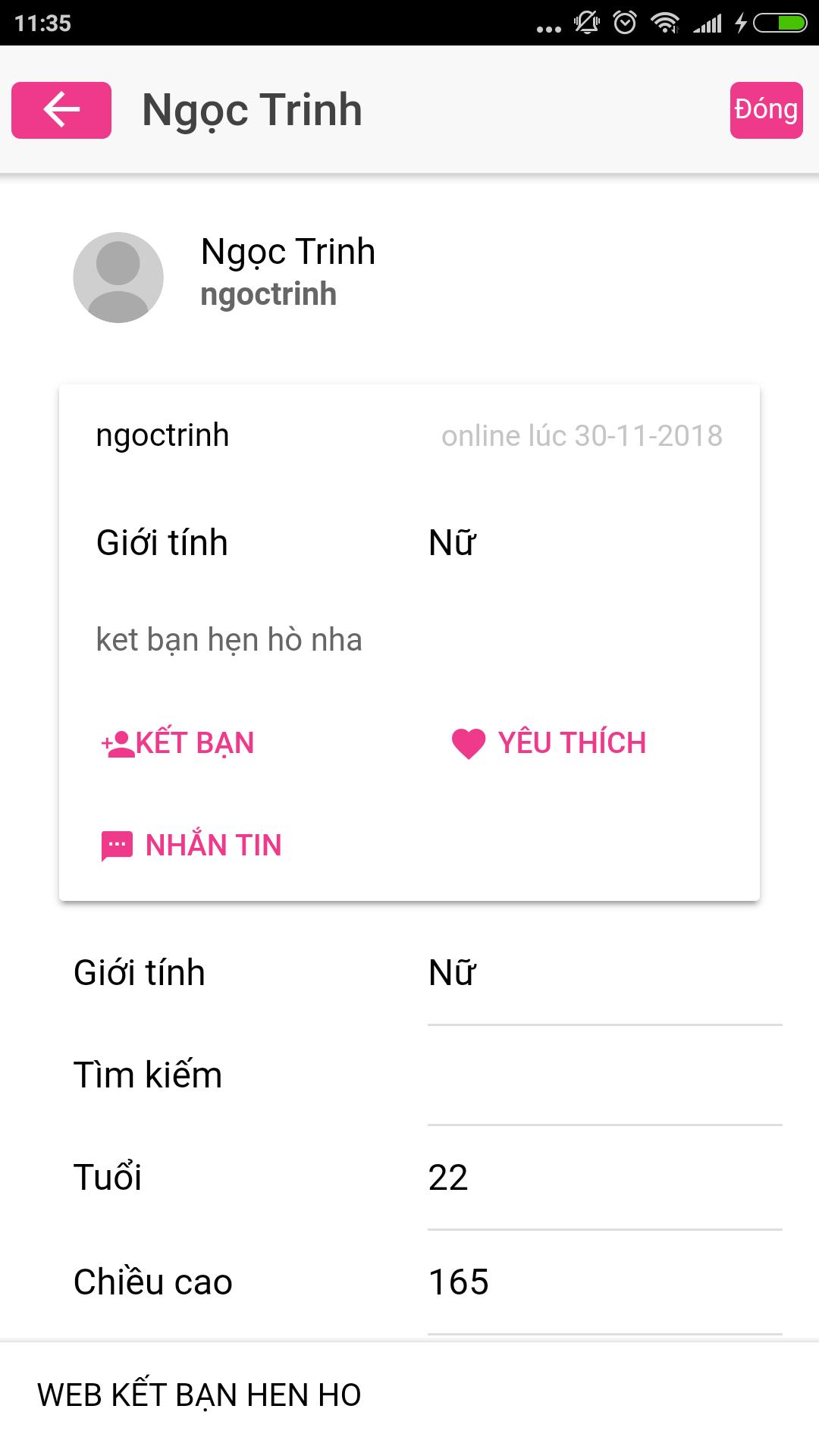Click the YÊU THÍCH label
819x1456 pixels.
tap(572, 743)
